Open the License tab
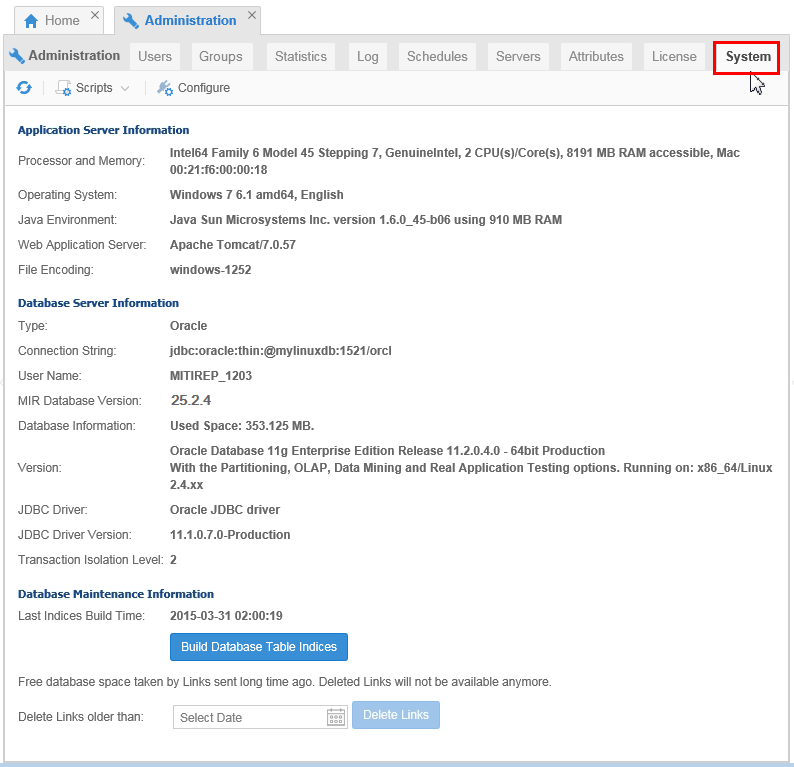This screenshot has height=767, width=794. tap(674, 56)
